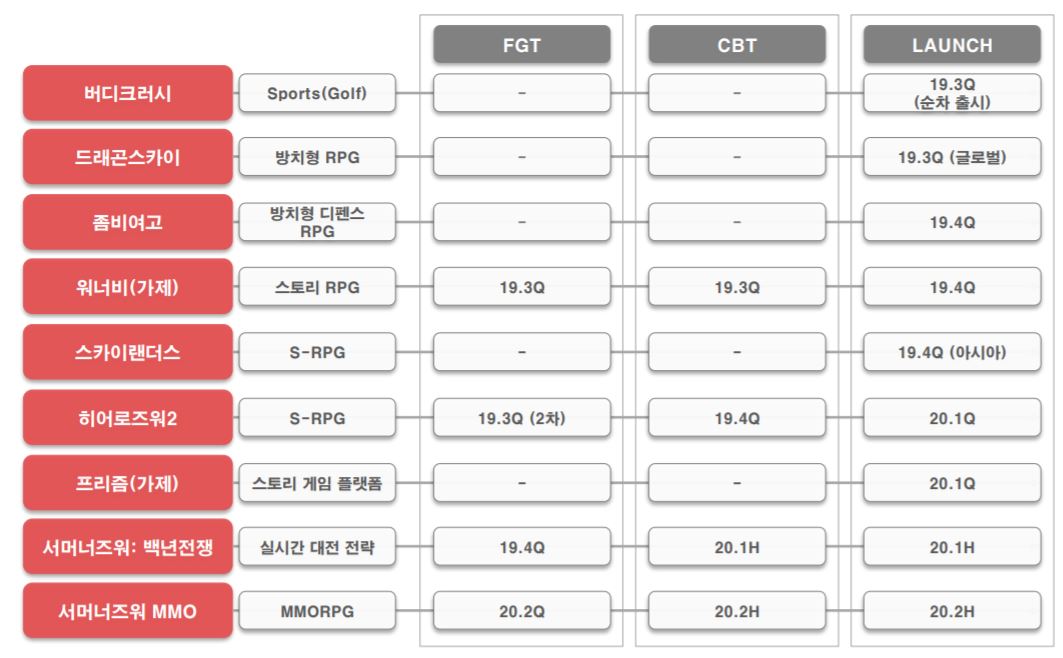
Task: Select the 히어로즈워2 red box
Action: pos(128,417)
